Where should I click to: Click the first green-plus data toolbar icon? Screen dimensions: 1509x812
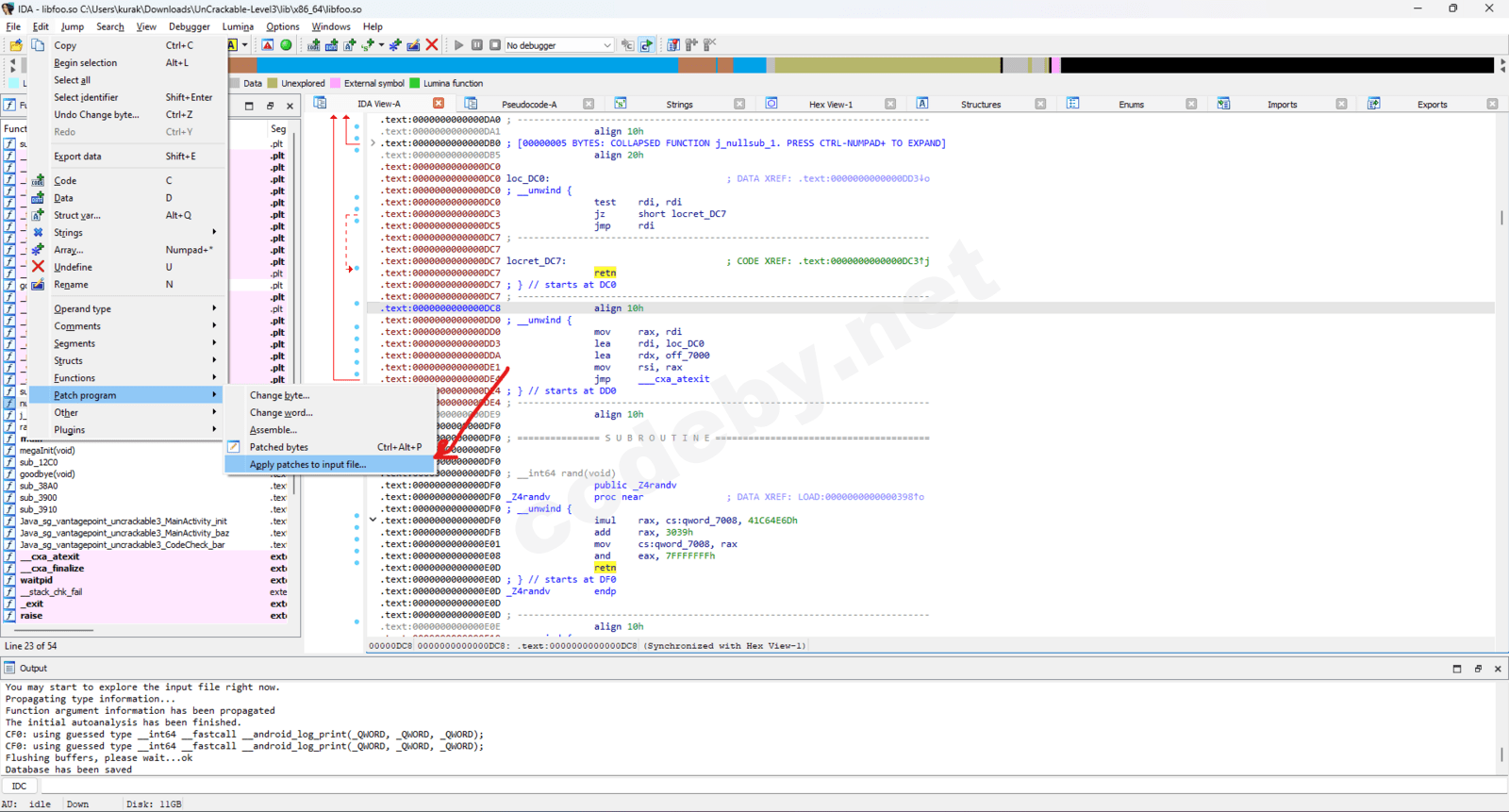(314, 45)
